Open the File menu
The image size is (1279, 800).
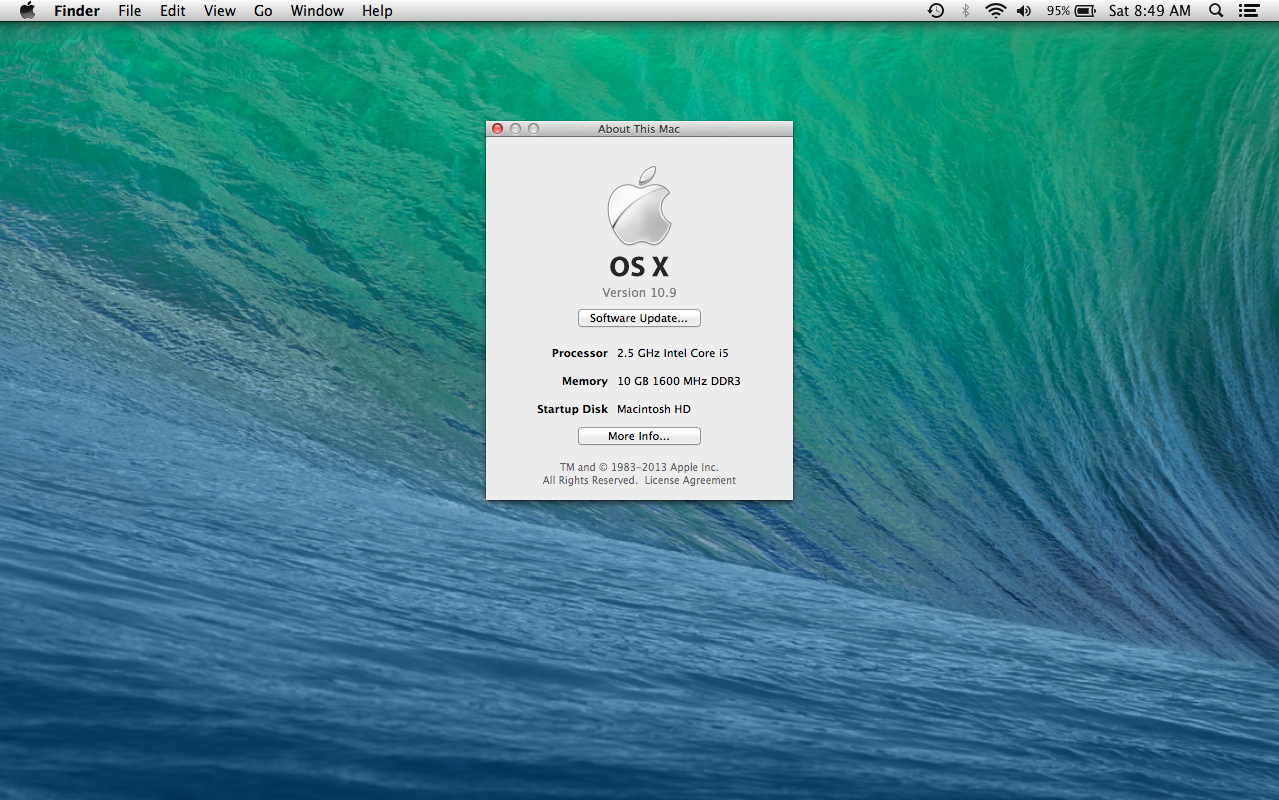click(x=130, y=11)
